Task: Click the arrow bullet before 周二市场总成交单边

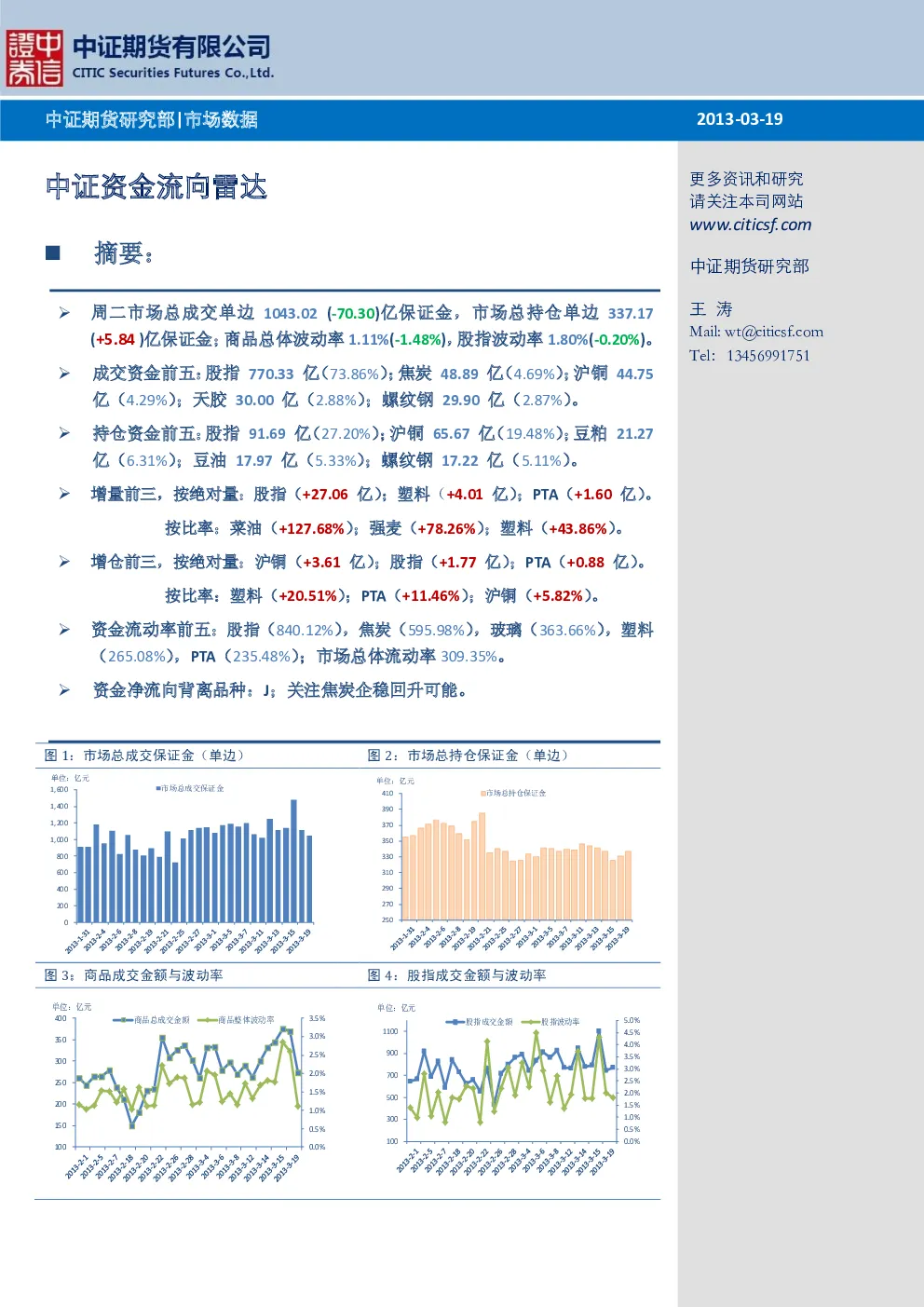Action: click(64, 313)
